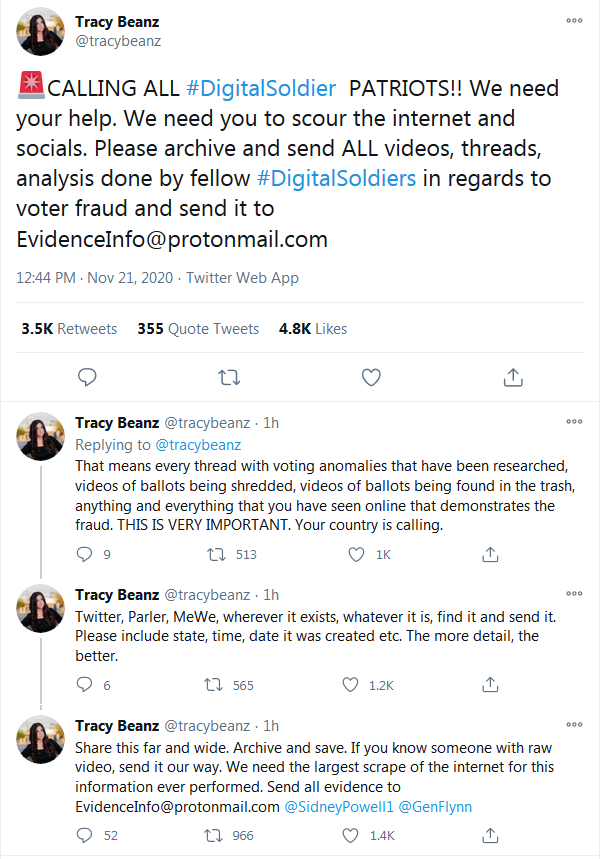Reply to the main Tracy Beanz tweet

(x=87, y=377)
